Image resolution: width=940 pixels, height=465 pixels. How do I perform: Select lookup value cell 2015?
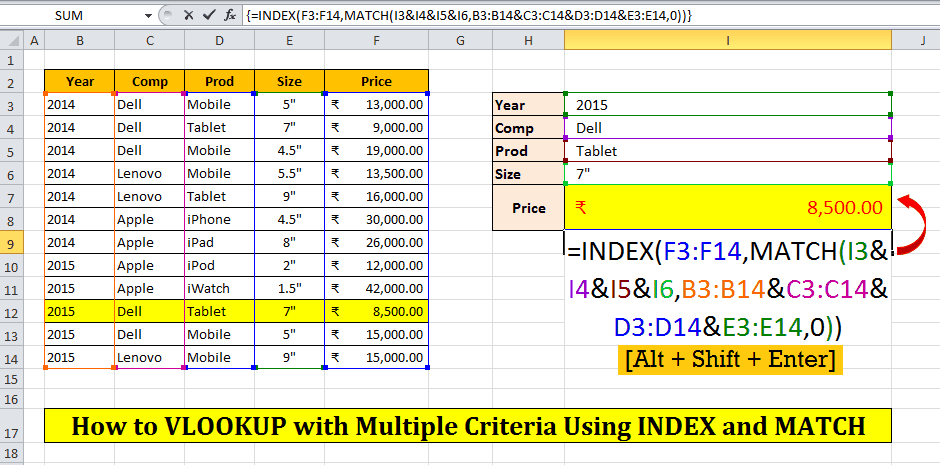click(x=728, y=105)
